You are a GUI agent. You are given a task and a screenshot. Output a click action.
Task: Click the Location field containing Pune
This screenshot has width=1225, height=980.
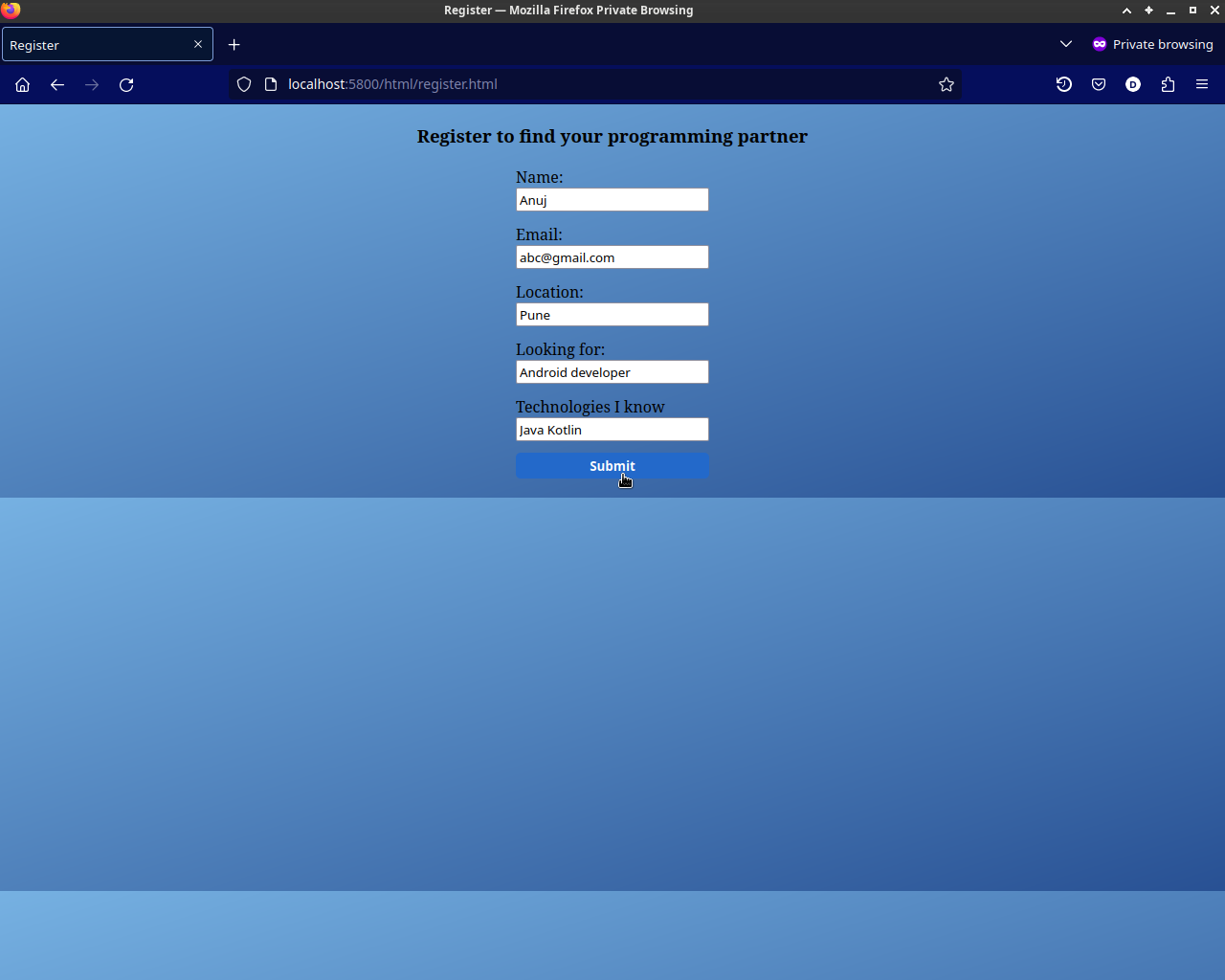coord(612,315)
